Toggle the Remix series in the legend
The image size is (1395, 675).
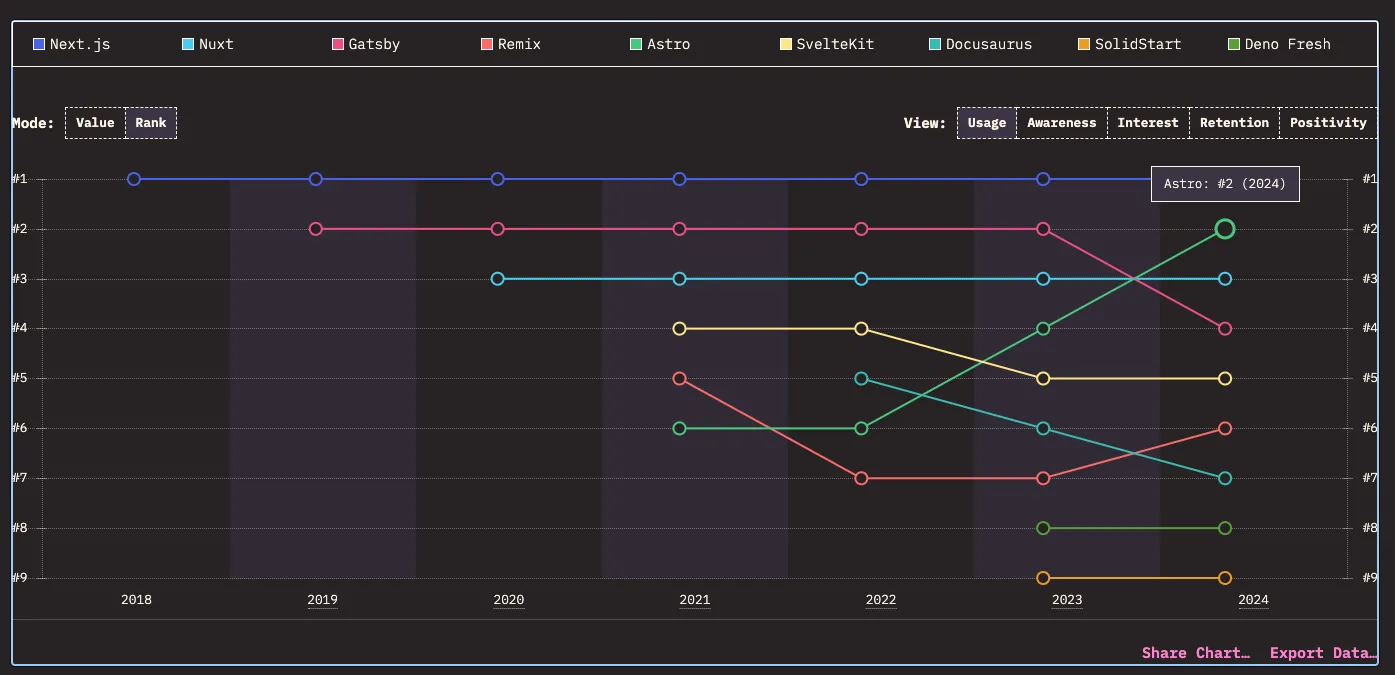(511, 44)
